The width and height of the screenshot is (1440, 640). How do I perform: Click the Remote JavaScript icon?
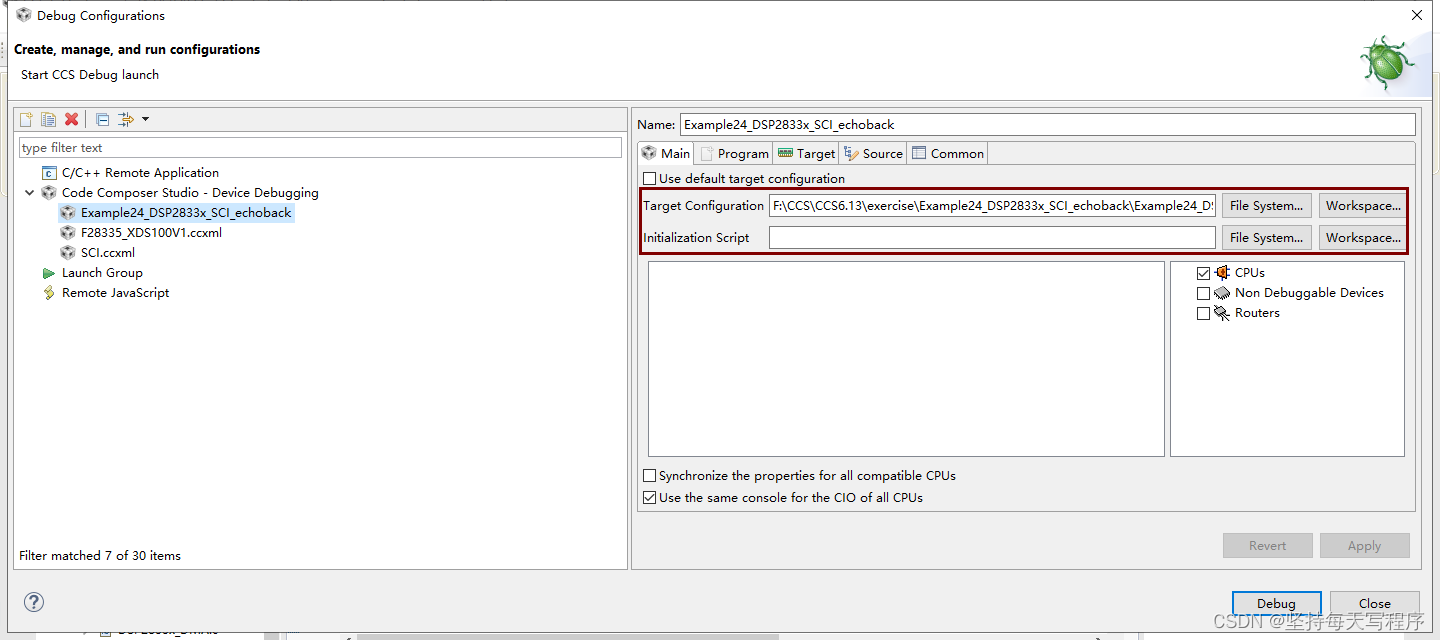pos(49,293)
